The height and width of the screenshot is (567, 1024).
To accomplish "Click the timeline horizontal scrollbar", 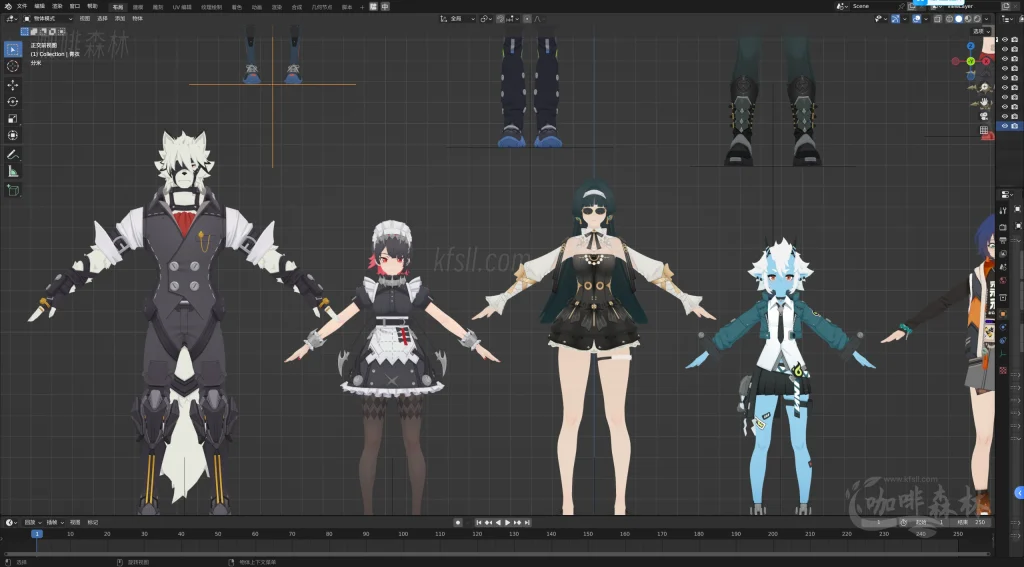I will coord(496,554).
